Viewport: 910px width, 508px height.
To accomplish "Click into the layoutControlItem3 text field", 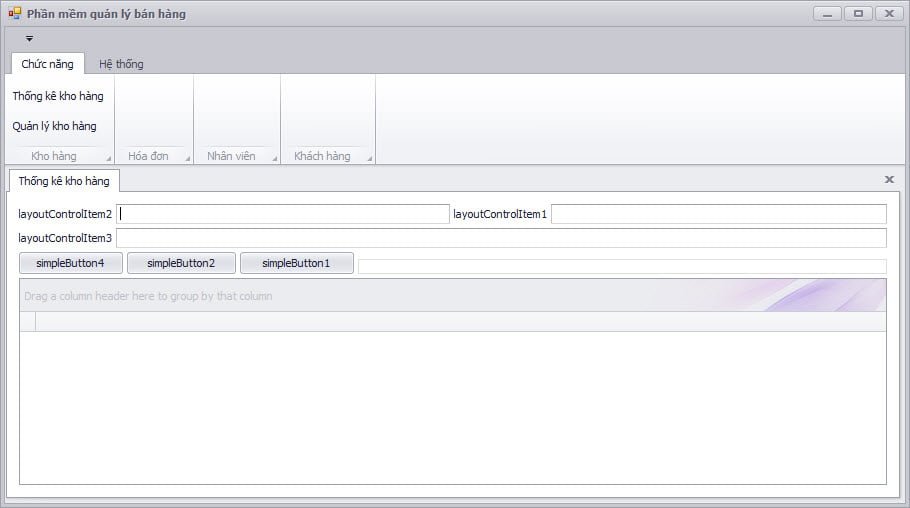I will 501,238.
